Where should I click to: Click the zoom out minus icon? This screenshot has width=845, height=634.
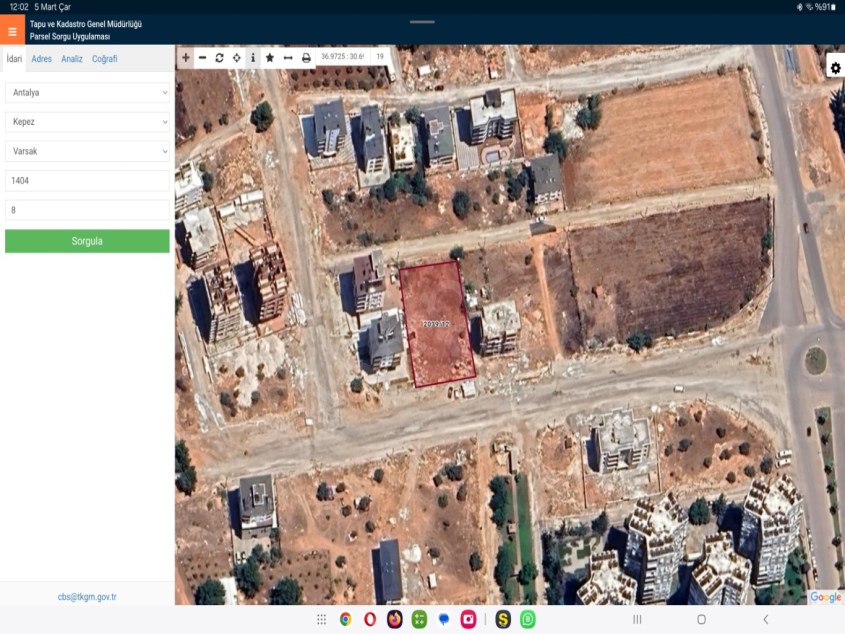point(202,58)
